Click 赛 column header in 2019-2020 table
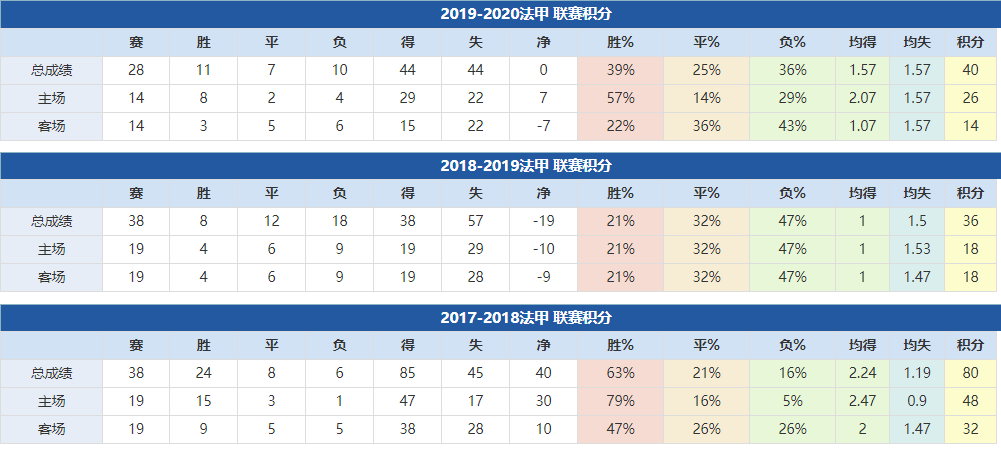 136,42
